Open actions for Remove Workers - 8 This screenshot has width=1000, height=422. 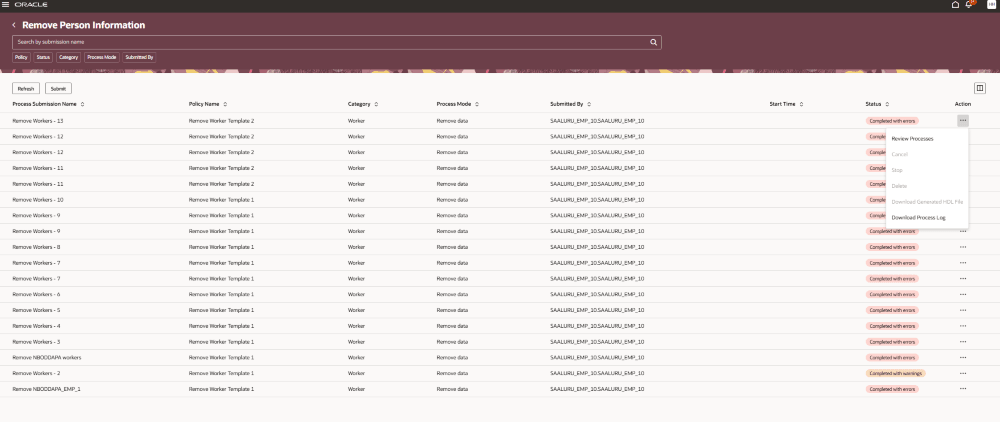pos(962,247)
